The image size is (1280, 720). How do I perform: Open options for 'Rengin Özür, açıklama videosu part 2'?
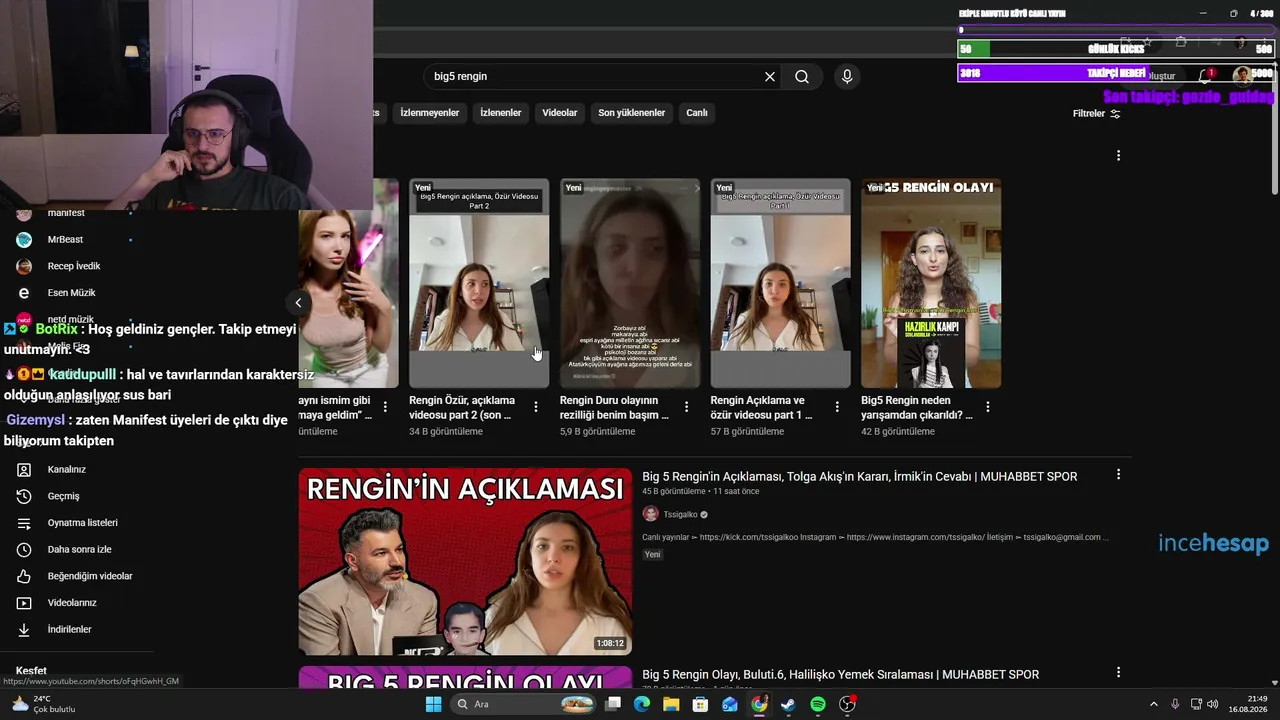[x=536, y=407]
